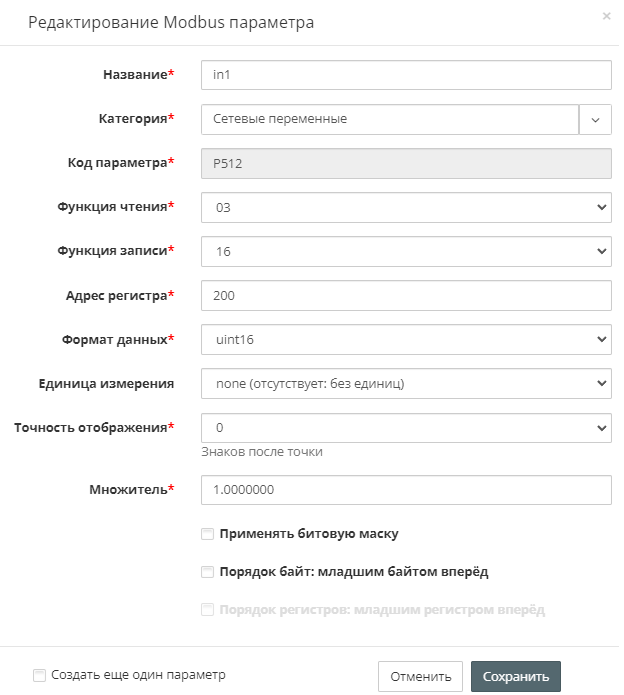
Task: Expand the Функция записи dropdown
Action: pos(405,251)
